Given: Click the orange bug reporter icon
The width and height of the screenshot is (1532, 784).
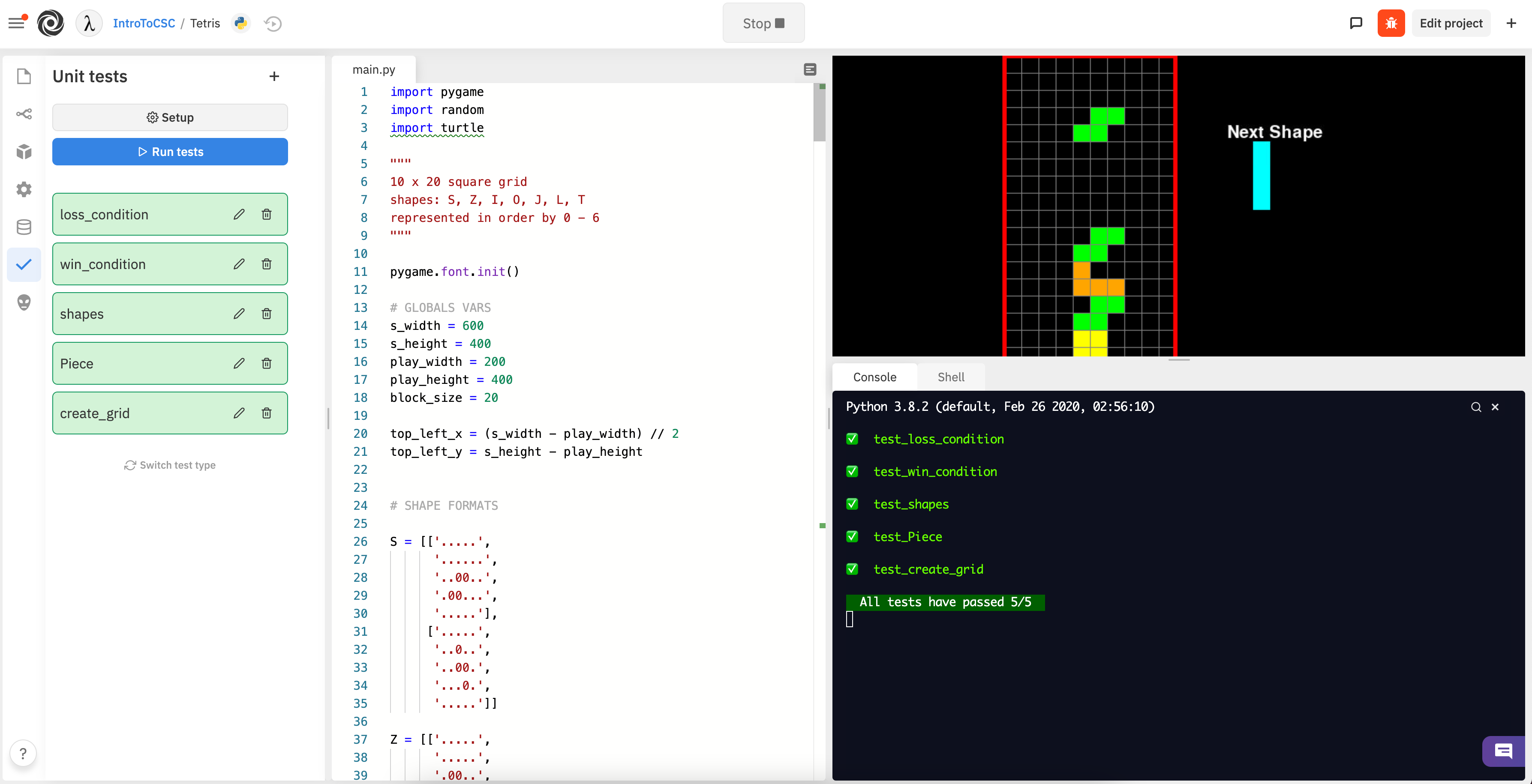Looking at the screenshot, I should click(1391, 23).
